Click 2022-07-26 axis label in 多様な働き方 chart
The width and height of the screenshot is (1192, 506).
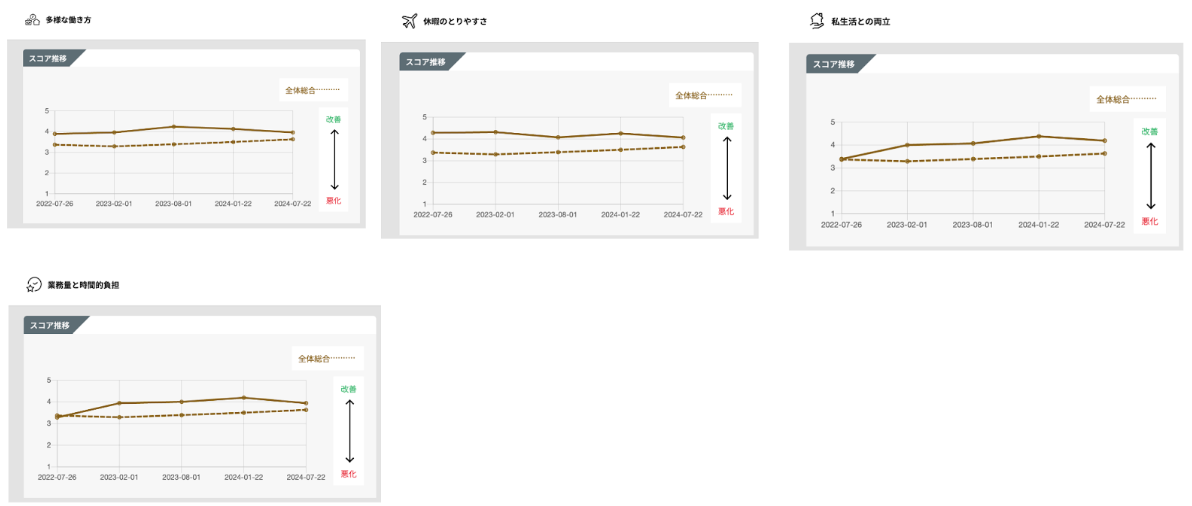coord(56,204)
